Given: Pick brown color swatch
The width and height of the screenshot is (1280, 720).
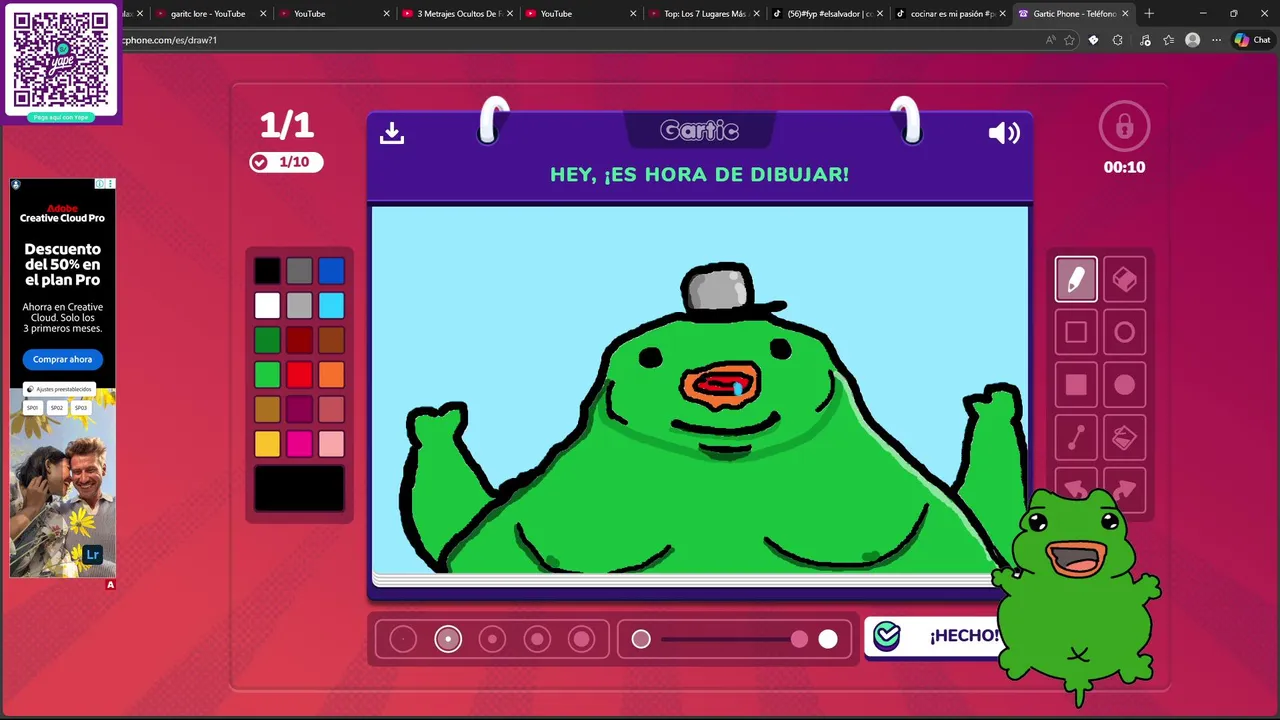Looking at the screenshot, I should tap(331, 340).
